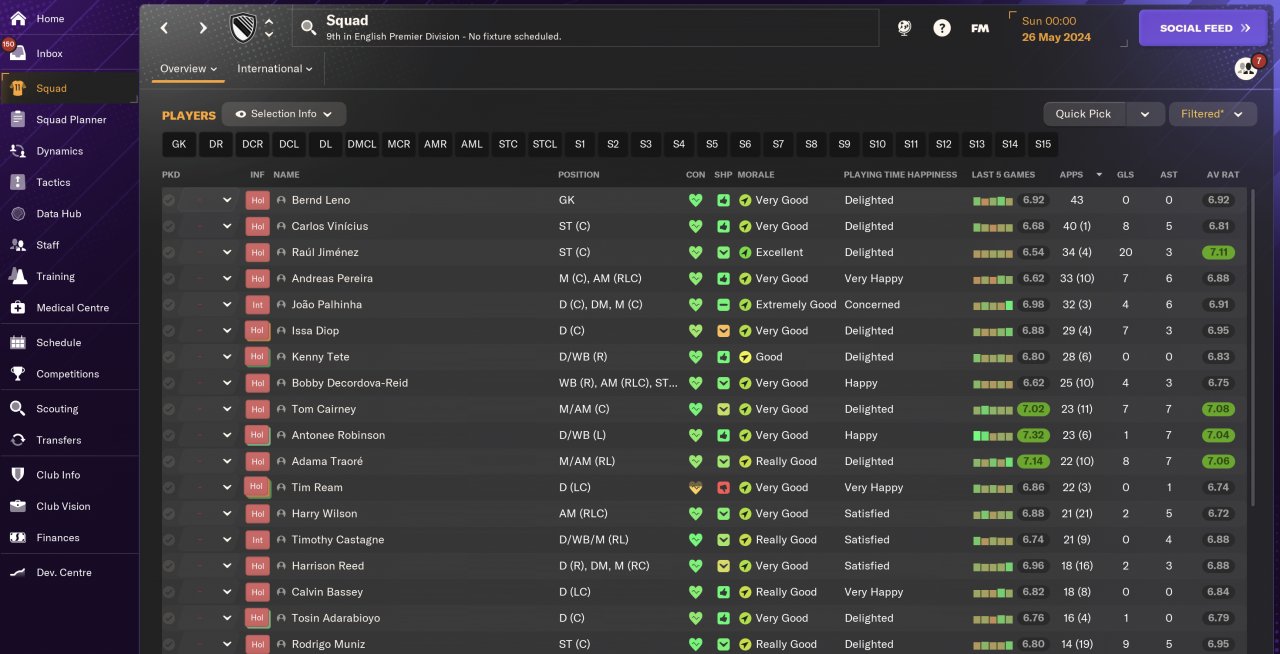Viewport: 1280px width, 654px height.
Task: Expand the International dropdown tab
Action: pos(275,69)
